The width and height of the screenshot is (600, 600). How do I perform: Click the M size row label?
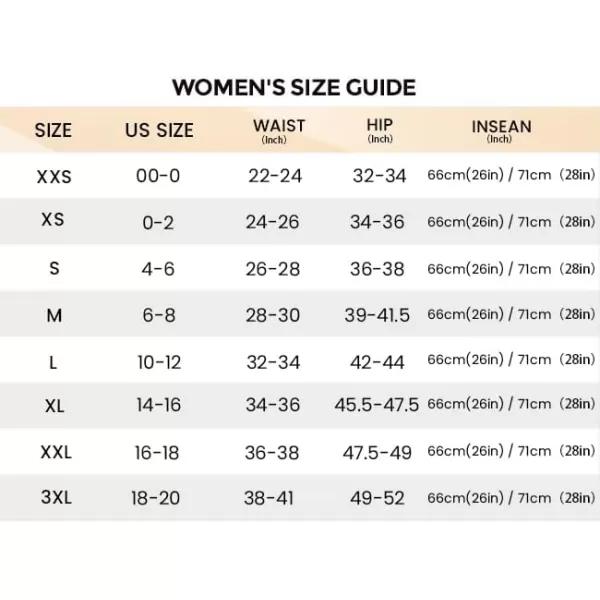[x=53, y=315]
